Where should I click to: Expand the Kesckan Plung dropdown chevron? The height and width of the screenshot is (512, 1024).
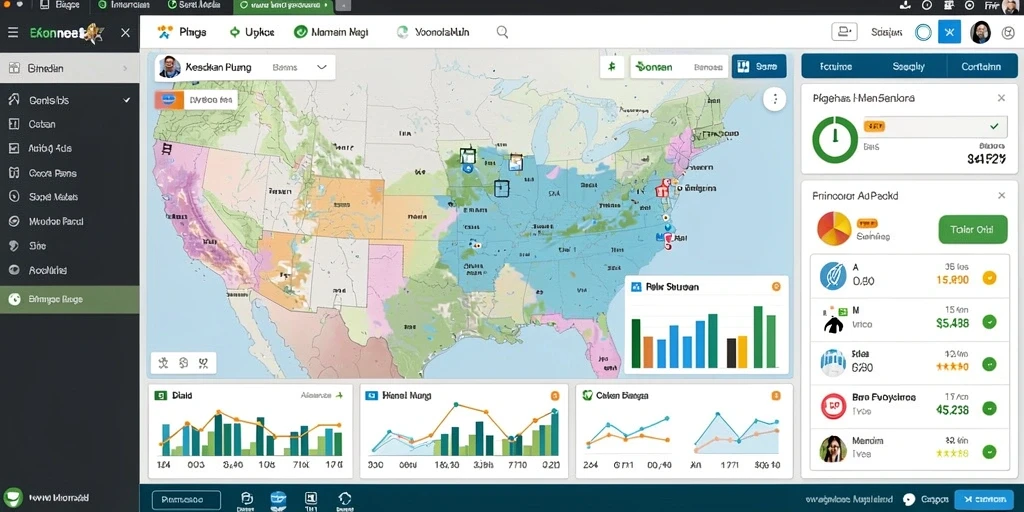[x=321, y=67]
